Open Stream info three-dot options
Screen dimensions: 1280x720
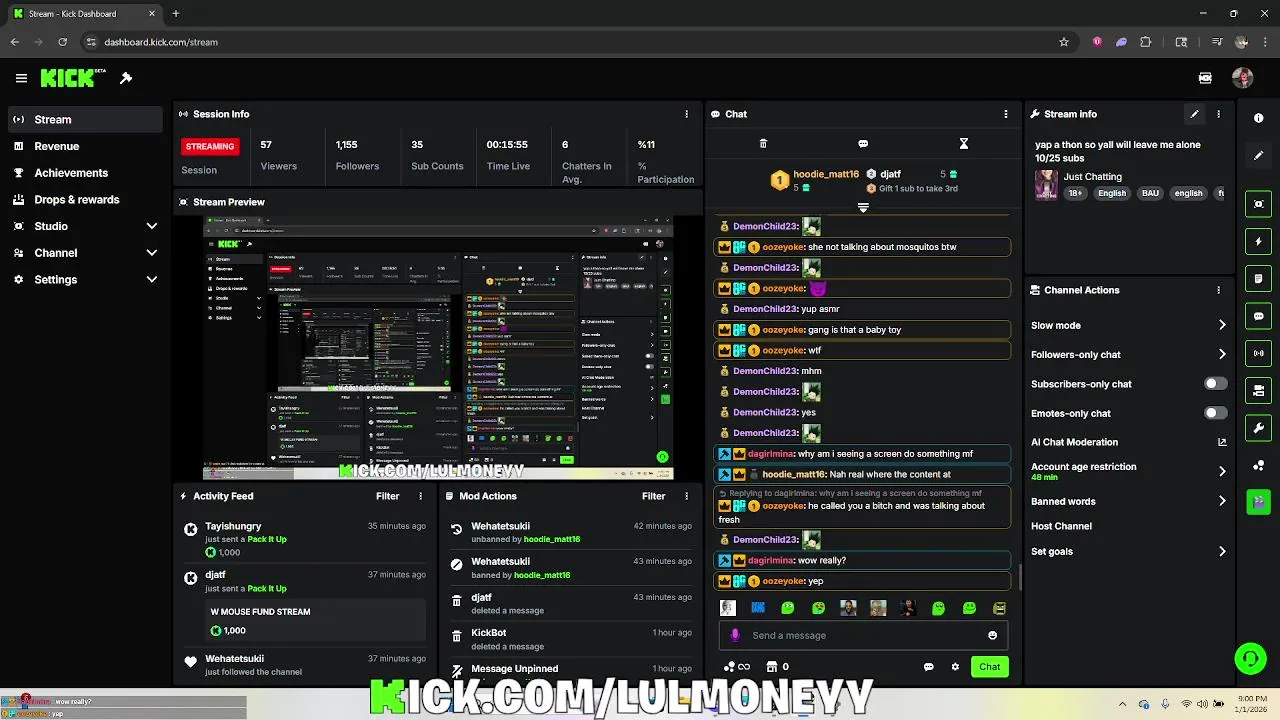click(x=1218, y=114)
